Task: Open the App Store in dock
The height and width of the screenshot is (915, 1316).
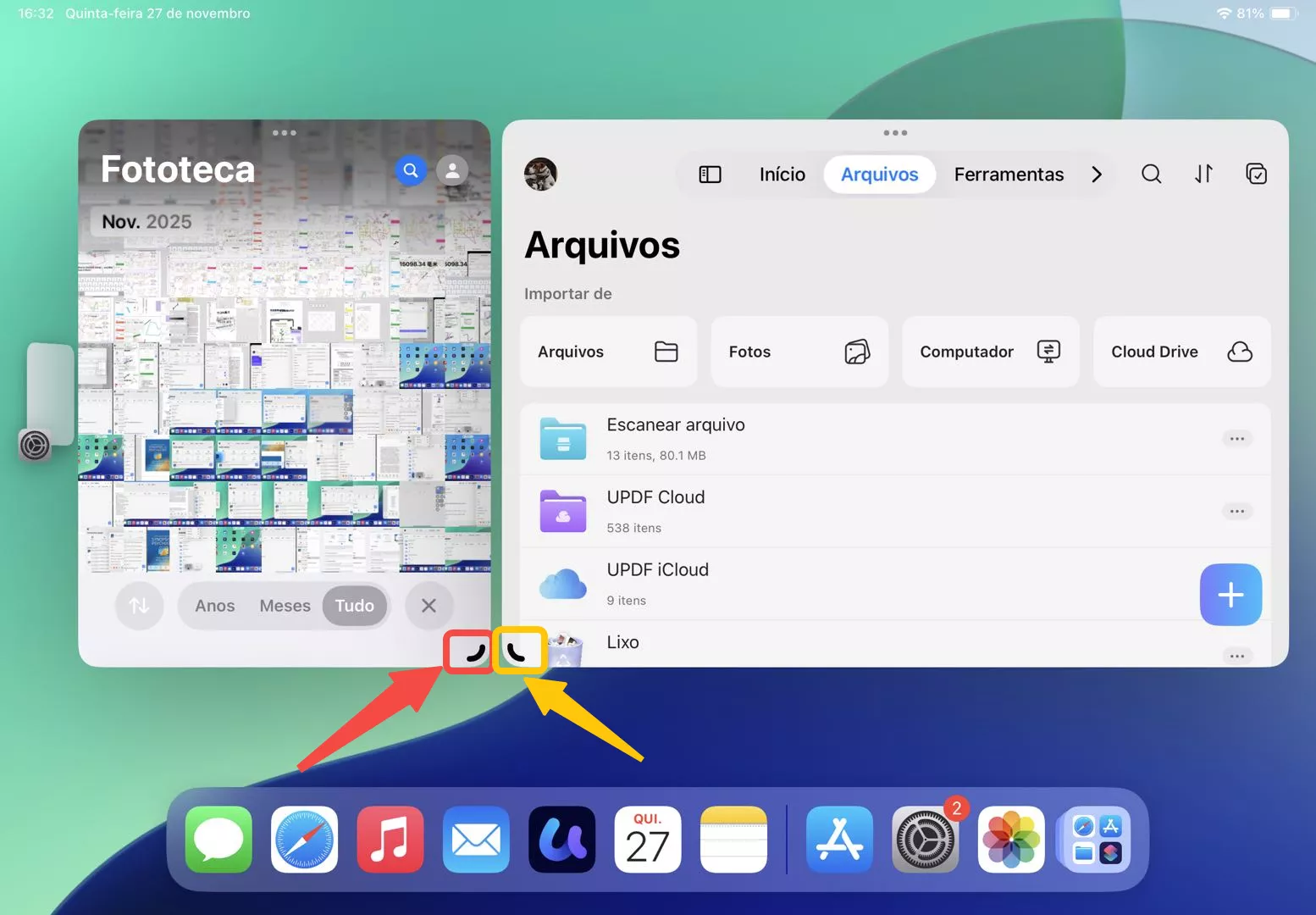Action: pyautogui.click(x=839, y=840)
